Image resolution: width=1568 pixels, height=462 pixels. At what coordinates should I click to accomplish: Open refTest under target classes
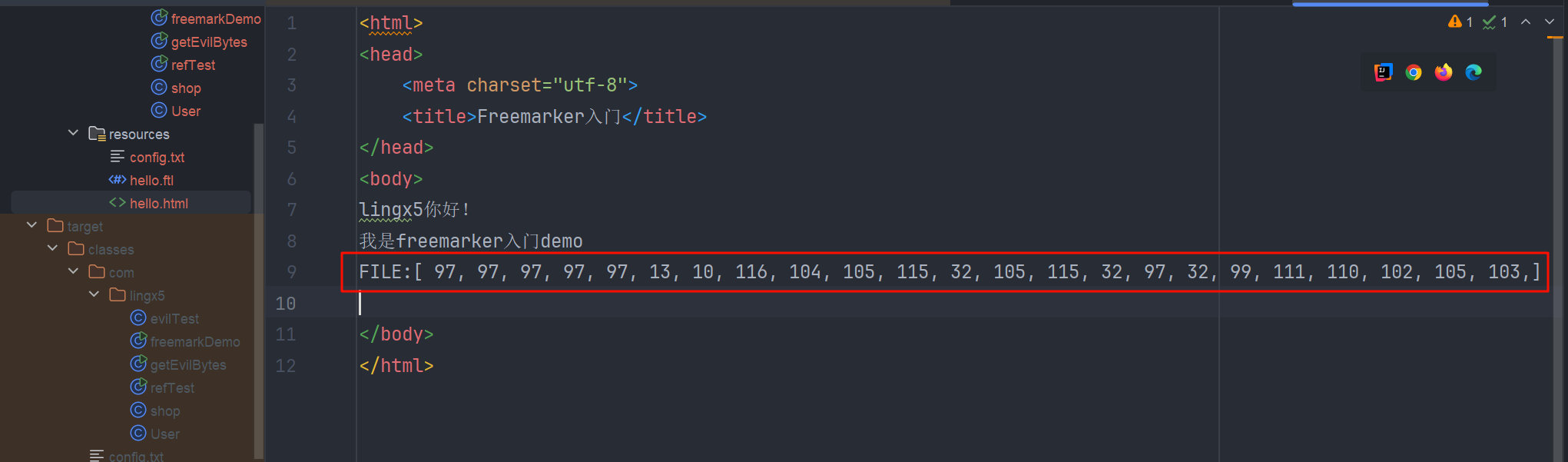pyautogui.click(x=172, y=387)
